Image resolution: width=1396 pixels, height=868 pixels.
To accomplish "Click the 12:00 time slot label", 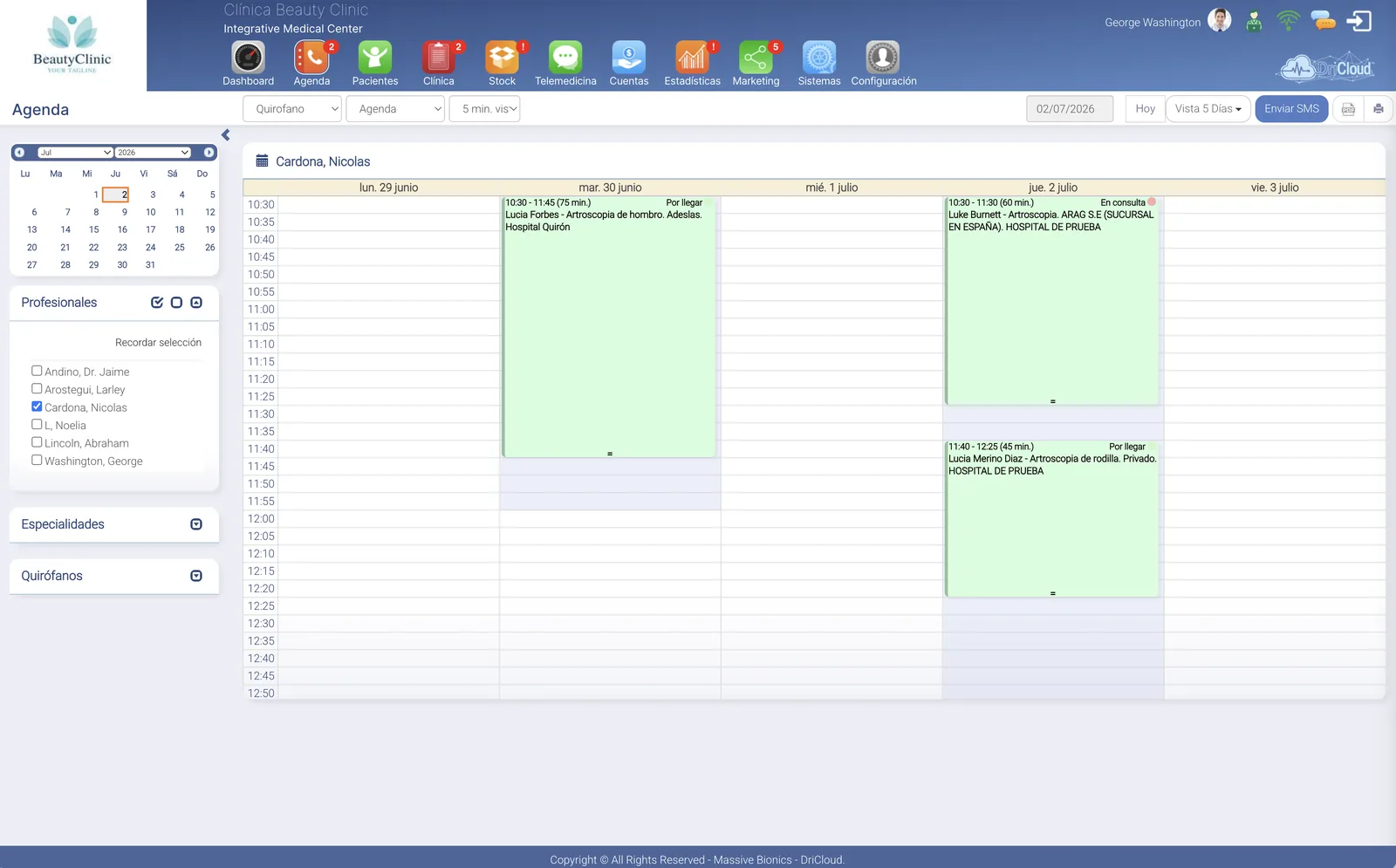I will click(261, 519).
